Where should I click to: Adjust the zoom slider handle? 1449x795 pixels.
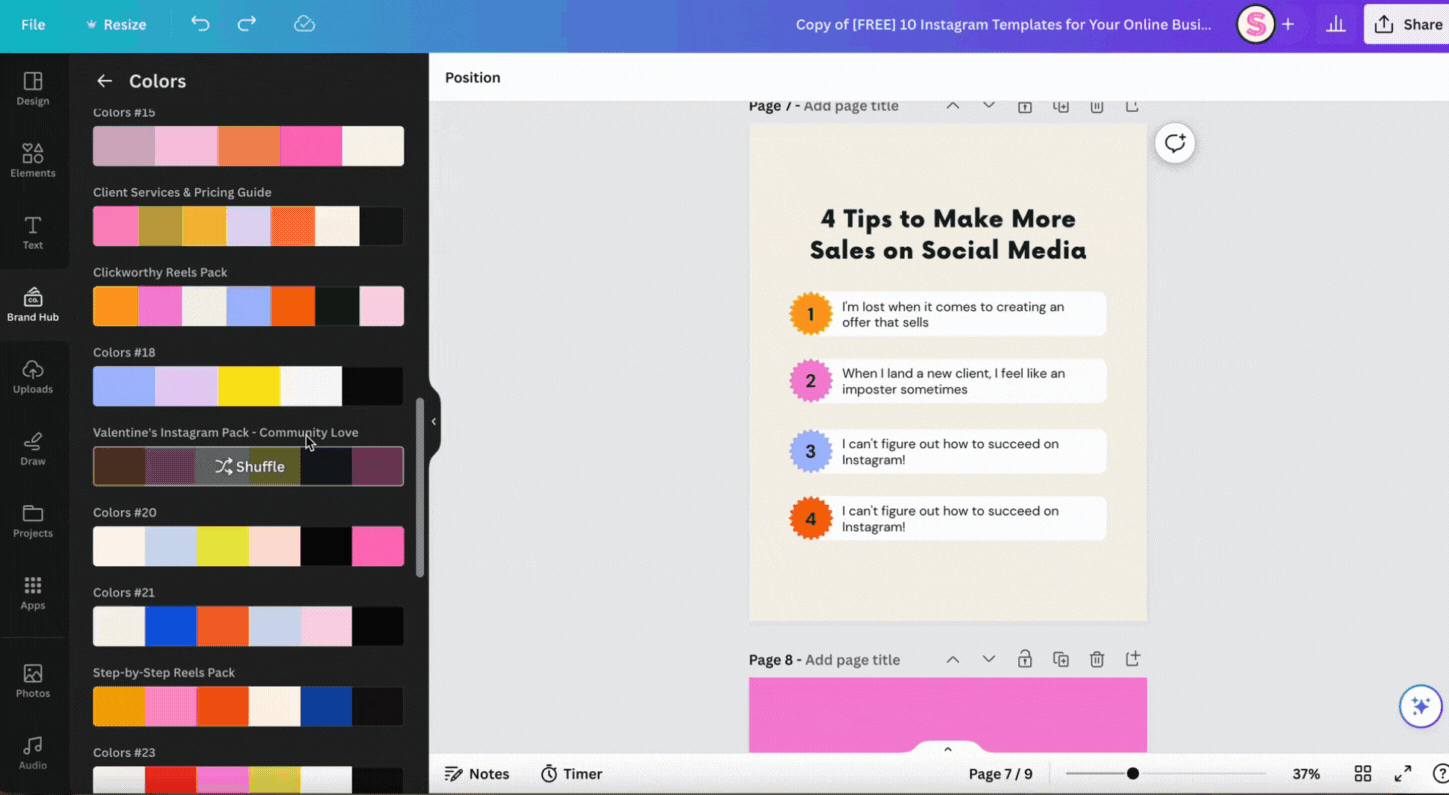pos(1132,774)
